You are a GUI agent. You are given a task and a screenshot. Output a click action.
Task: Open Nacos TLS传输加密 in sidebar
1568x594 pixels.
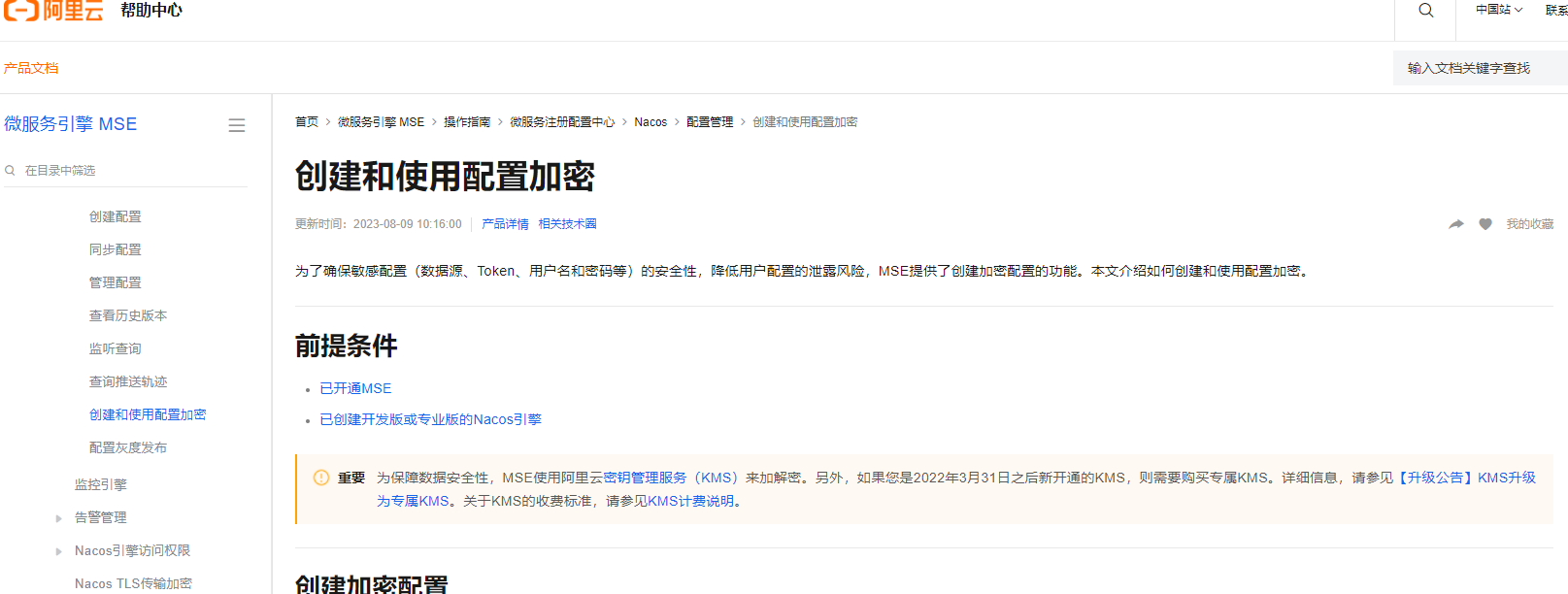pyautogui.click(x=133, y=583)
